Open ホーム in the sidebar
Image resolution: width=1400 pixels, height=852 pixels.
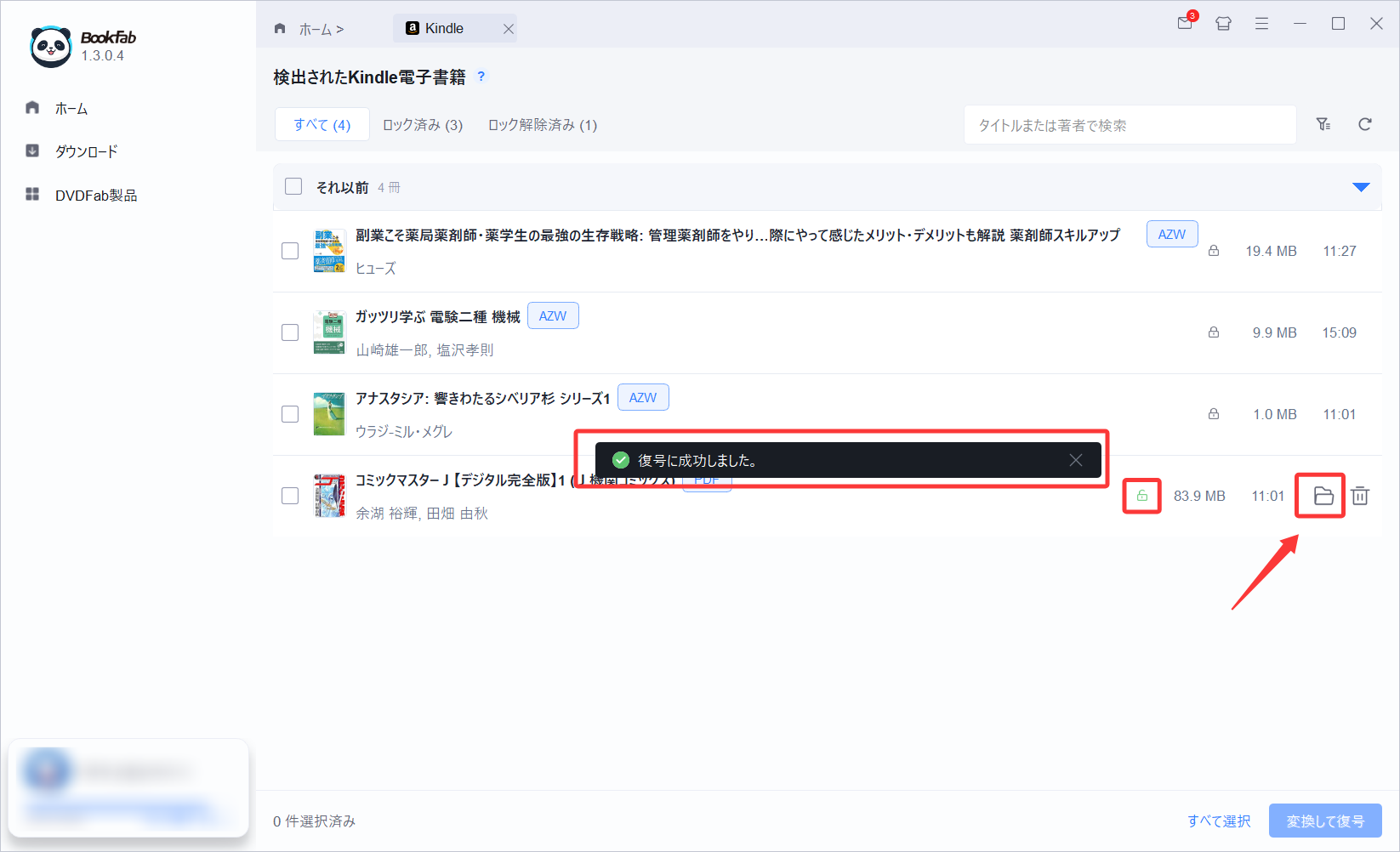[x=71, y=108]
